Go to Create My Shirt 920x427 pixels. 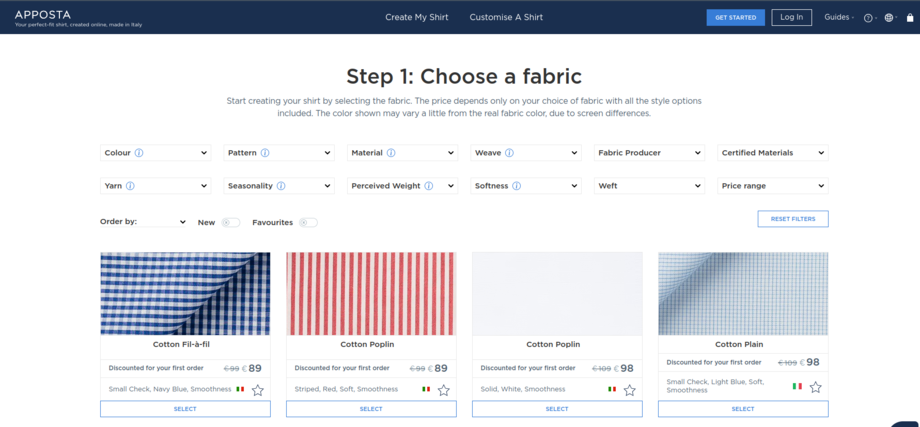(x=417, y=17)
